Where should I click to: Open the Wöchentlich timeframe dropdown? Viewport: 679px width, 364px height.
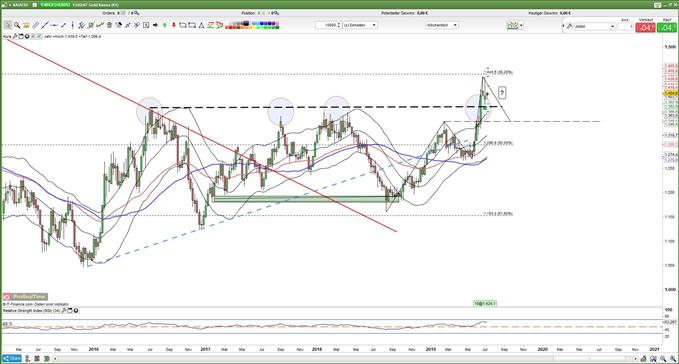click(x=442, y=26)
